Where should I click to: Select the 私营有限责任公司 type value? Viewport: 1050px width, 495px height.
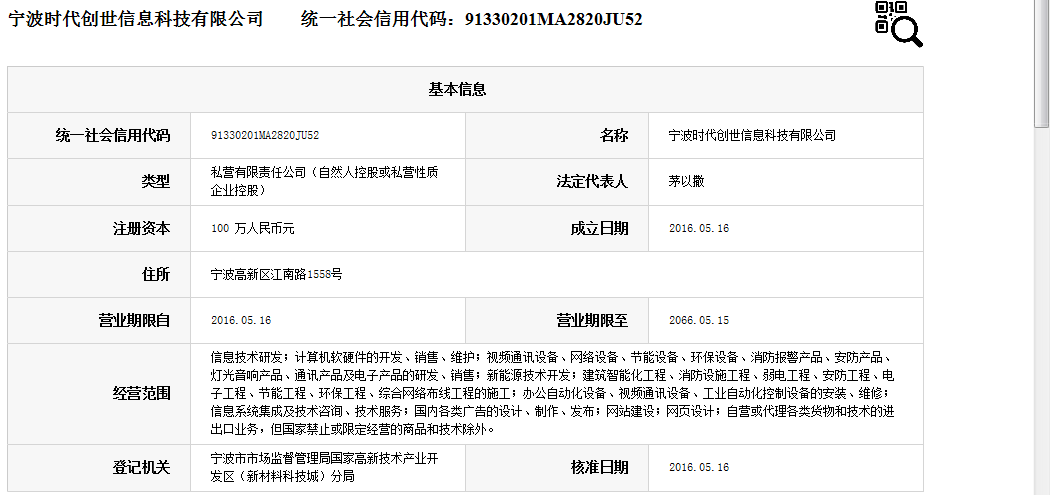[325, 182]
